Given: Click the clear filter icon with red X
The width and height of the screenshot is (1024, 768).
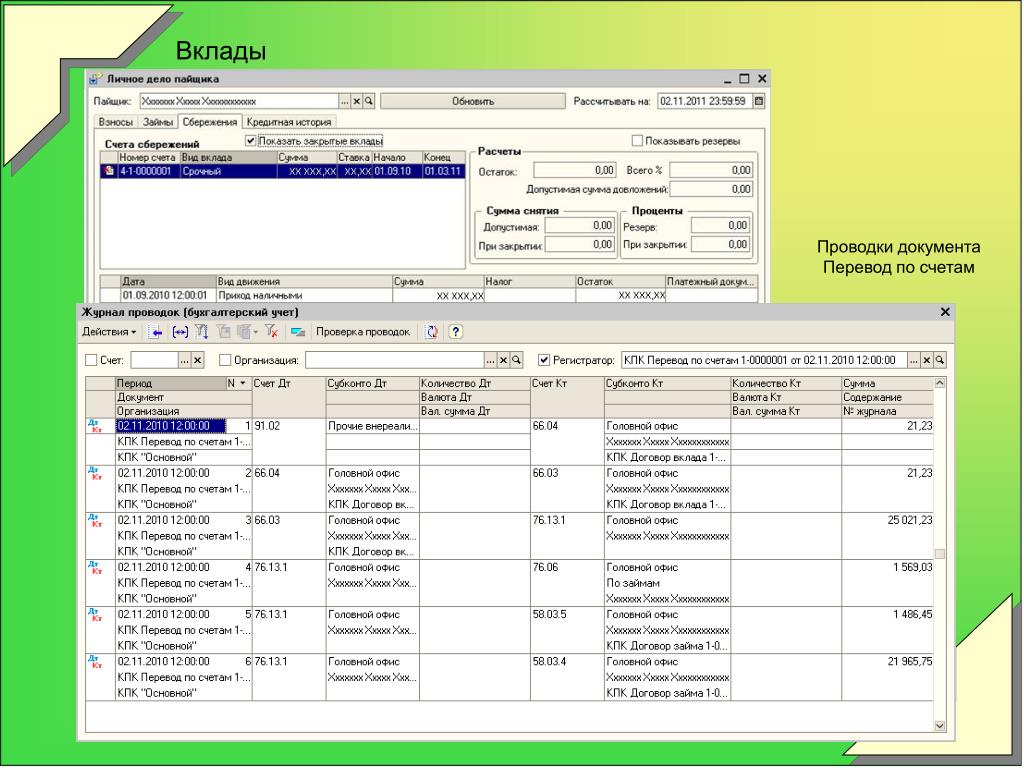Looking at the screenshot, I should point(272,331).
